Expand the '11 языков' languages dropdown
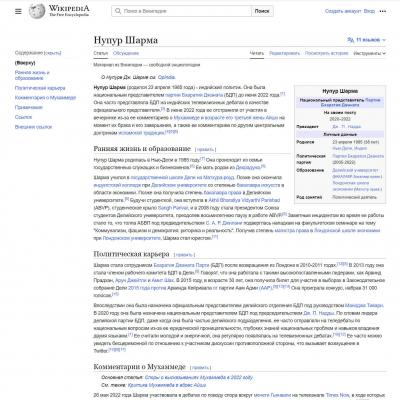 (367, 40)
